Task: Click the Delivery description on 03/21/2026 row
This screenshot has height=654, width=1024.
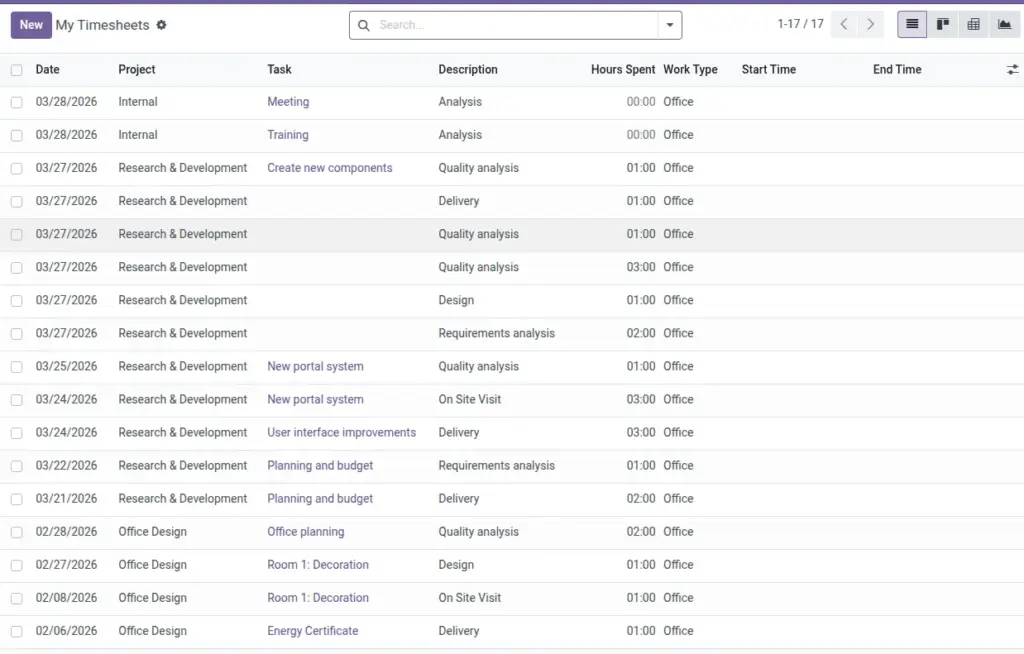Action: [458, 499]
